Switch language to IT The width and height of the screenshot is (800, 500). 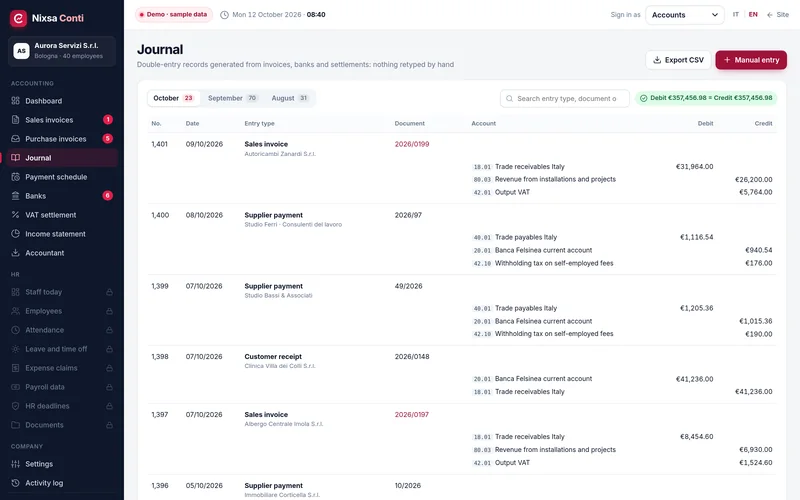coord(736,15)
